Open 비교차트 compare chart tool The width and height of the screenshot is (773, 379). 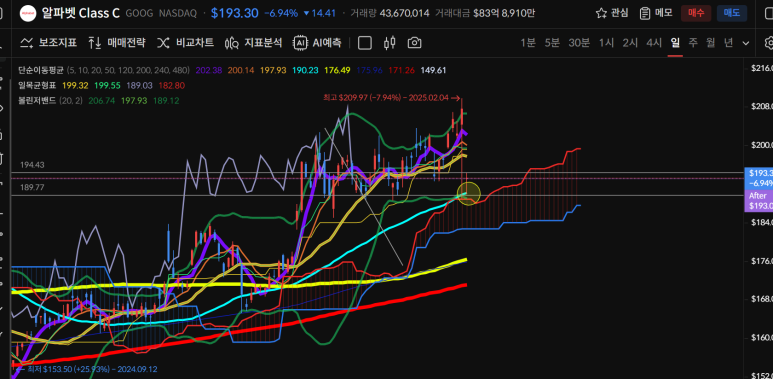(x=185, y=43)
